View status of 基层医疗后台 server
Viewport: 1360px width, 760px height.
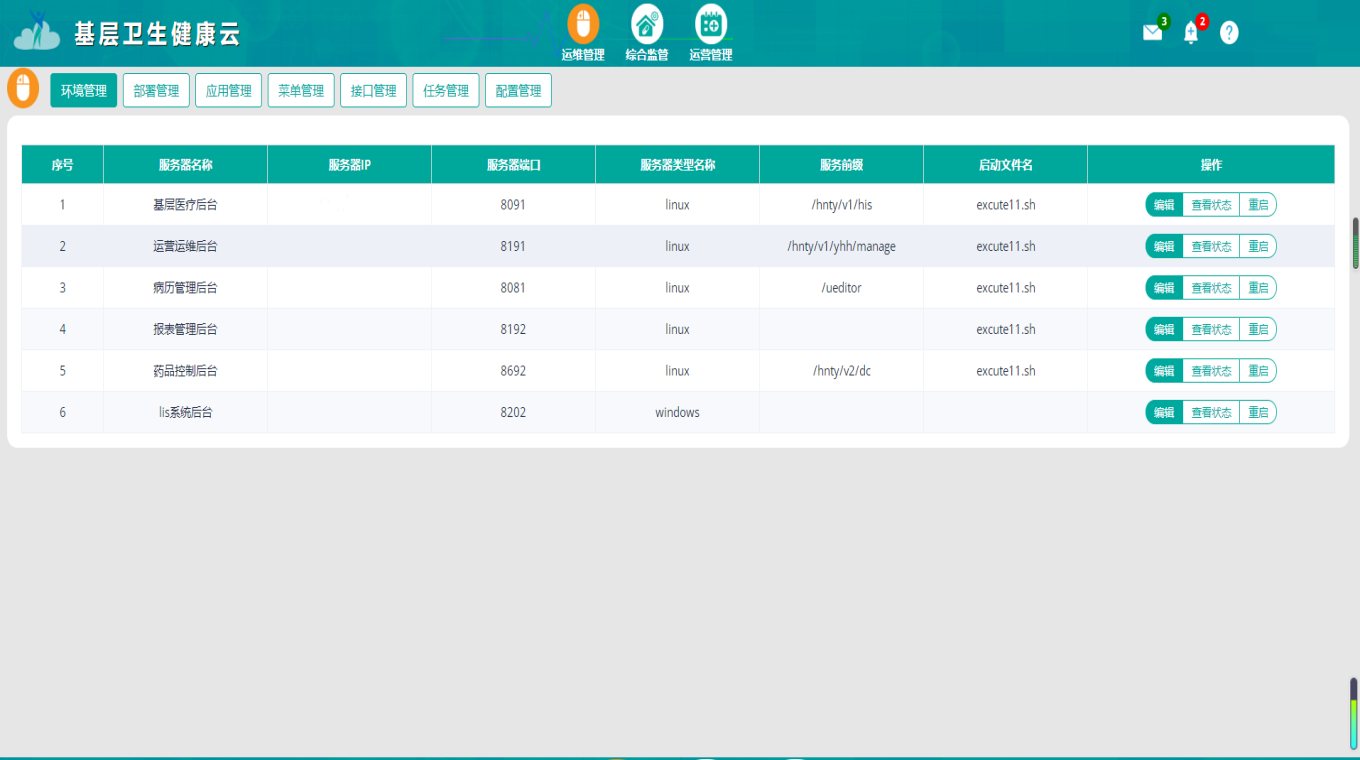point(1211,205)
